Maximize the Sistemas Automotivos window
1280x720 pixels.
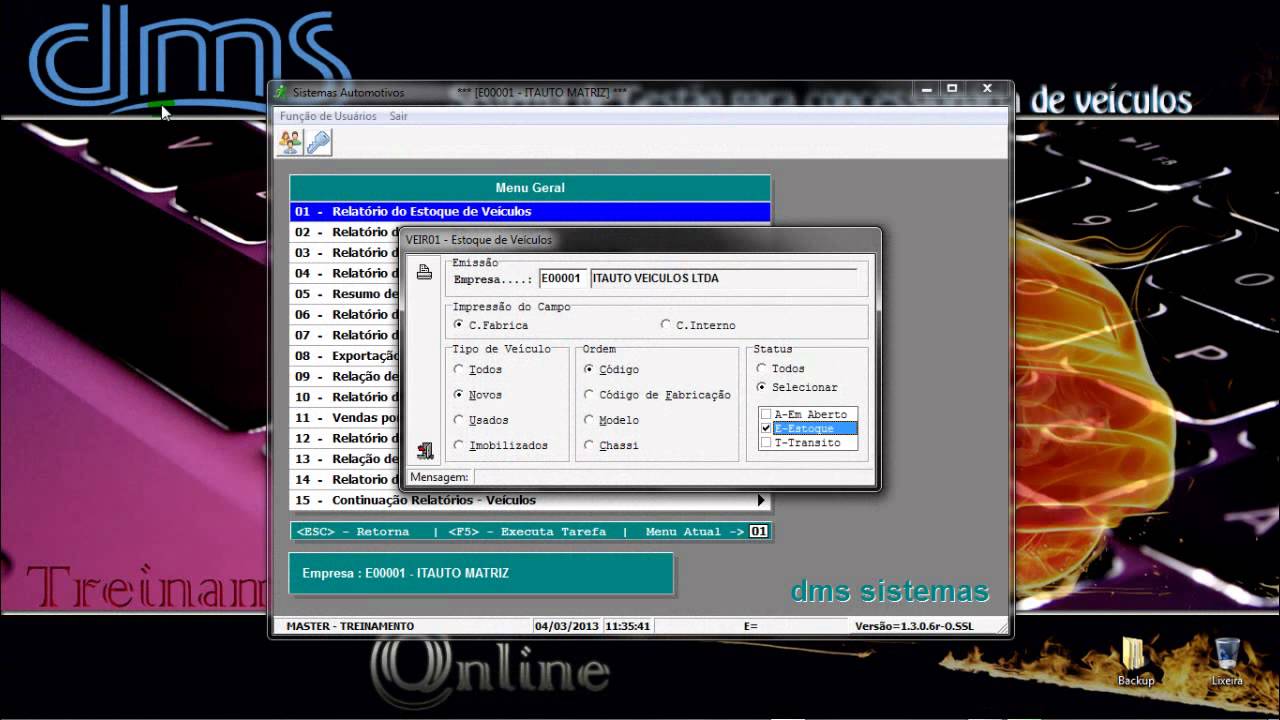(952, 89)
